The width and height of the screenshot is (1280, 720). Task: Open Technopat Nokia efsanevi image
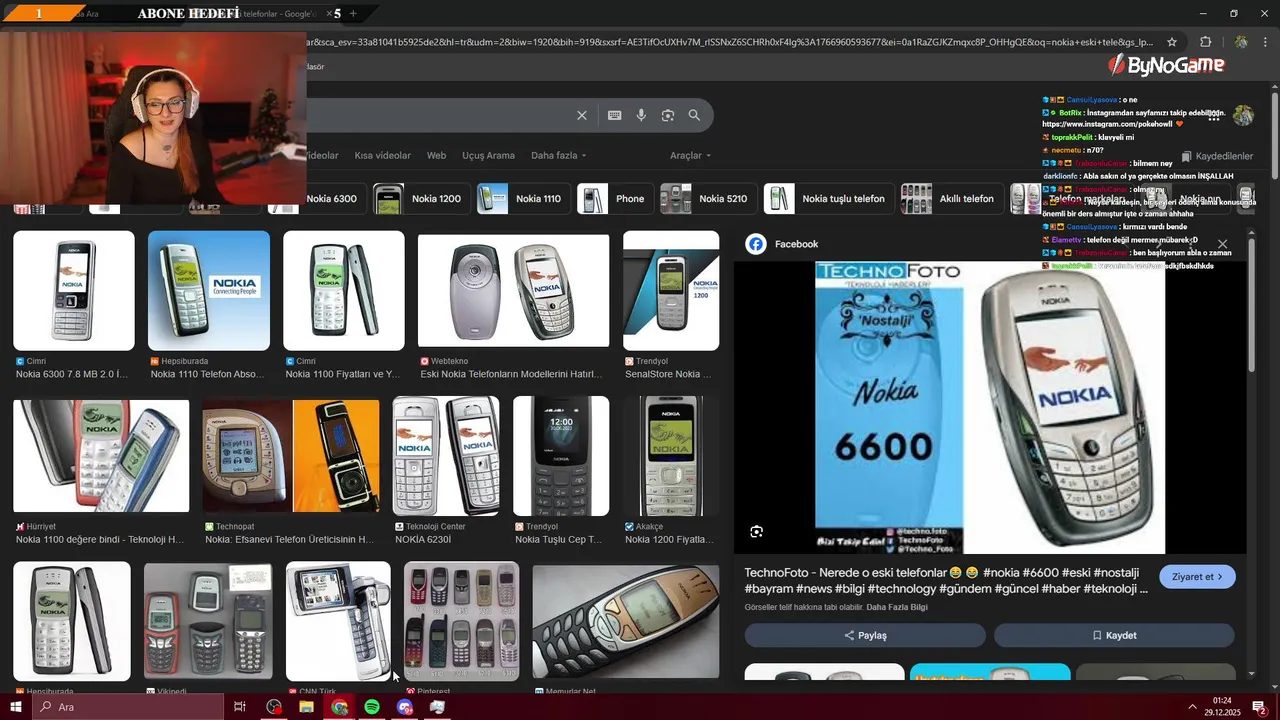(x=291, y=456)
